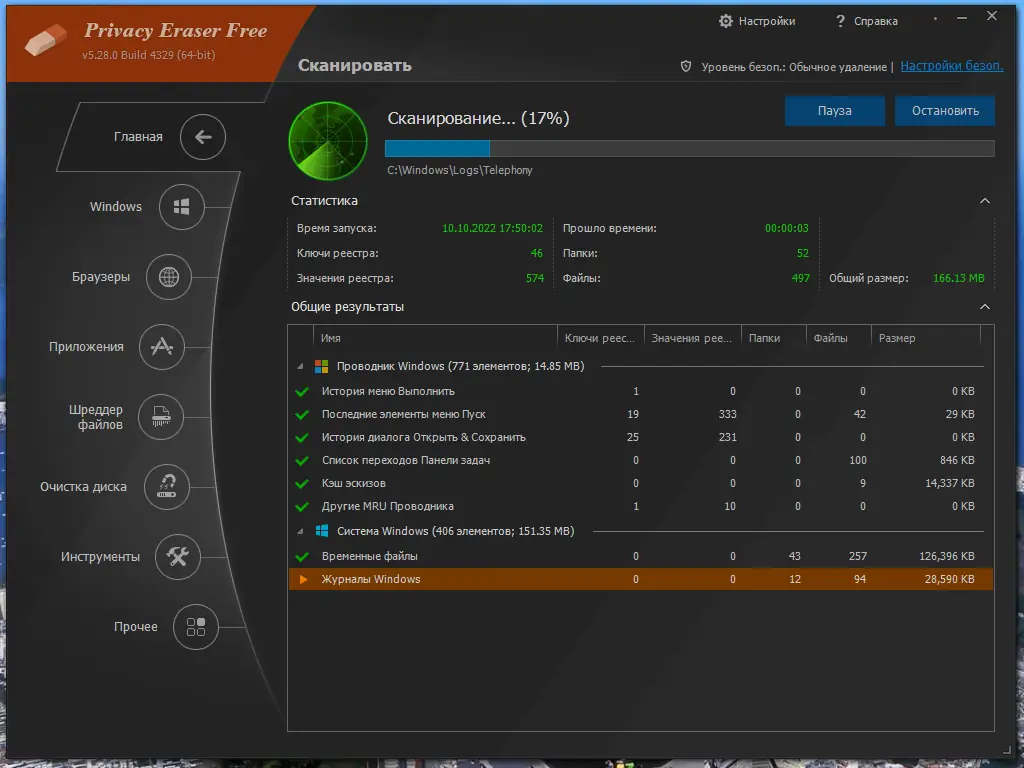Pause the scan with Пауза button
1024x768 pixels.
click(835, 111)
